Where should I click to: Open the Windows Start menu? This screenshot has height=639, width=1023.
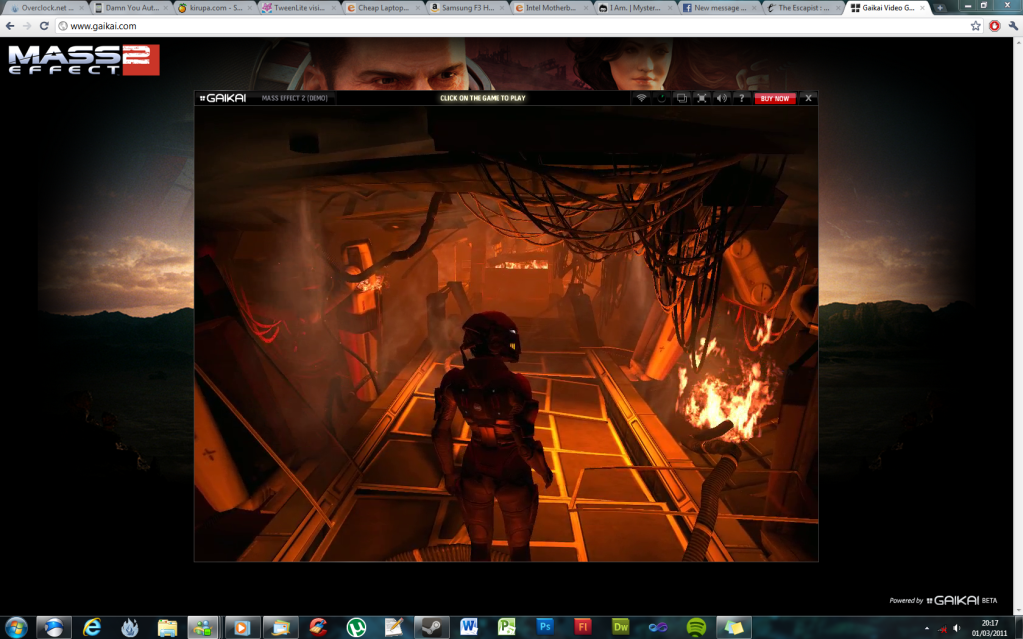(x=16, y=627)
